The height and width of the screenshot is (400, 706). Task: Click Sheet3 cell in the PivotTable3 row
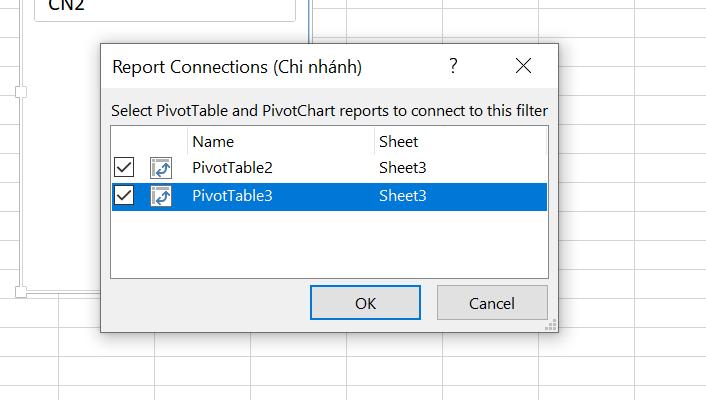[x=402, y=196]
